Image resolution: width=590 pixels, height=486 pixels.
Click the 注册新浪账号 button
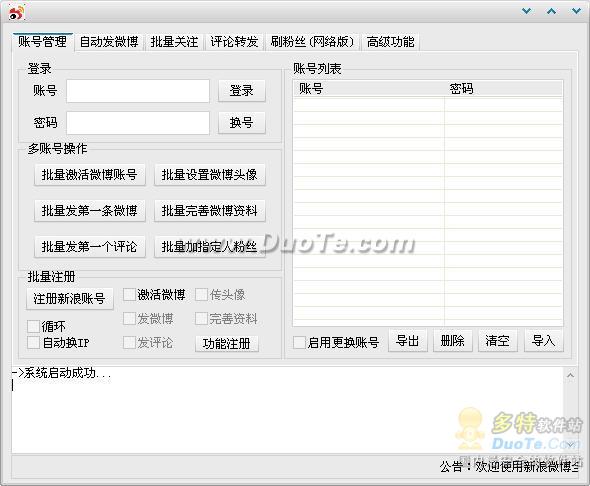point(70,299)
